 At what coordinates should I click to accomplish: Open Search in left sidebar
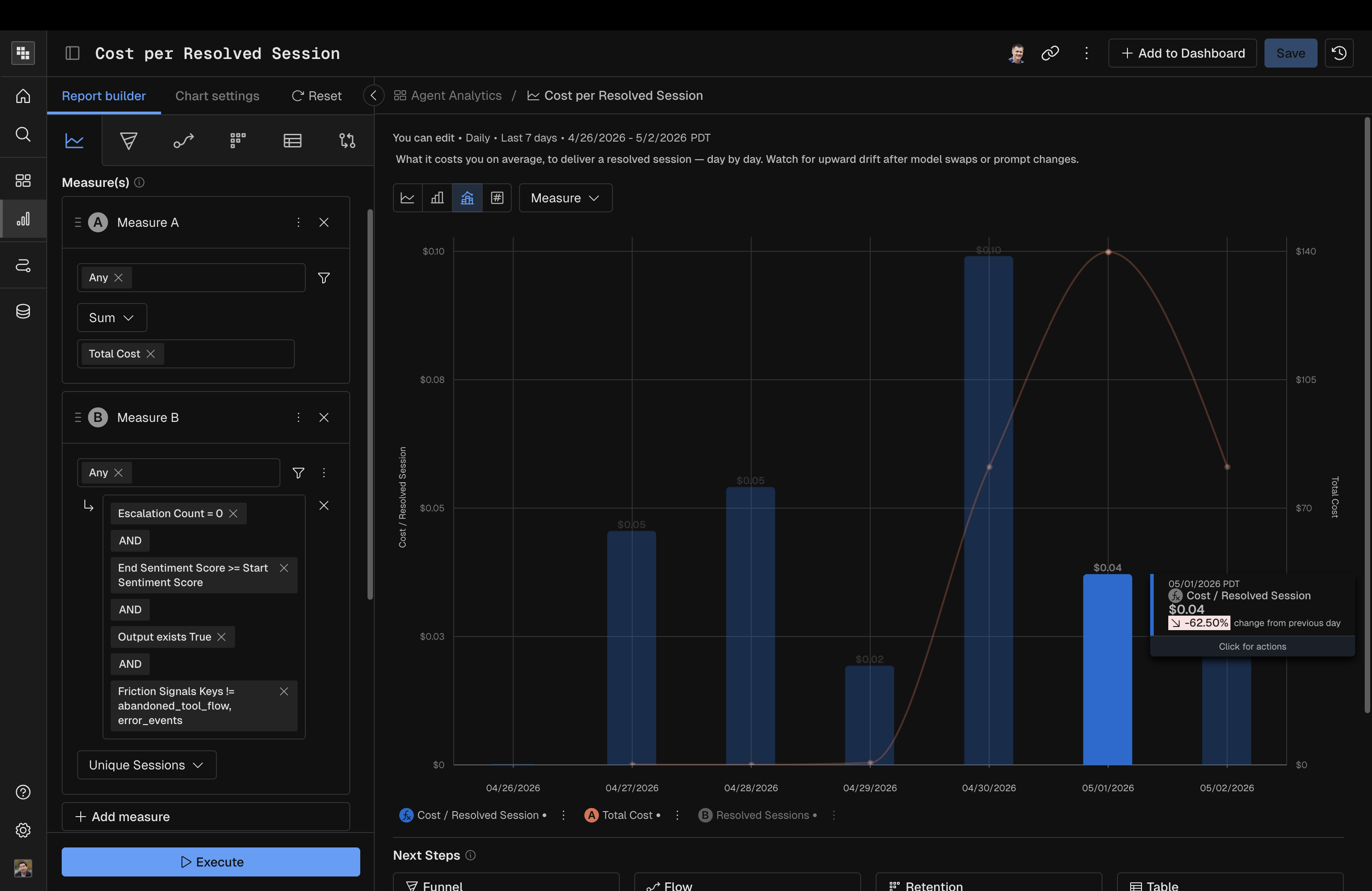(23, 134)
